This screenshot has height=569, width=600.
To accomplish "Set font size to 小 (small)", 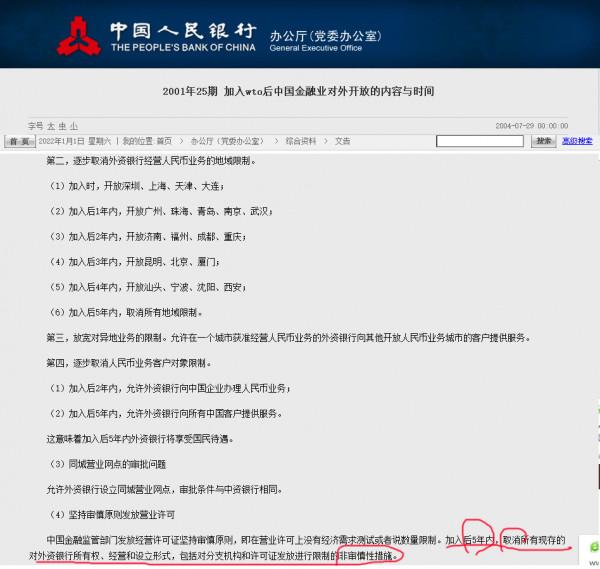I will [73, 126].
